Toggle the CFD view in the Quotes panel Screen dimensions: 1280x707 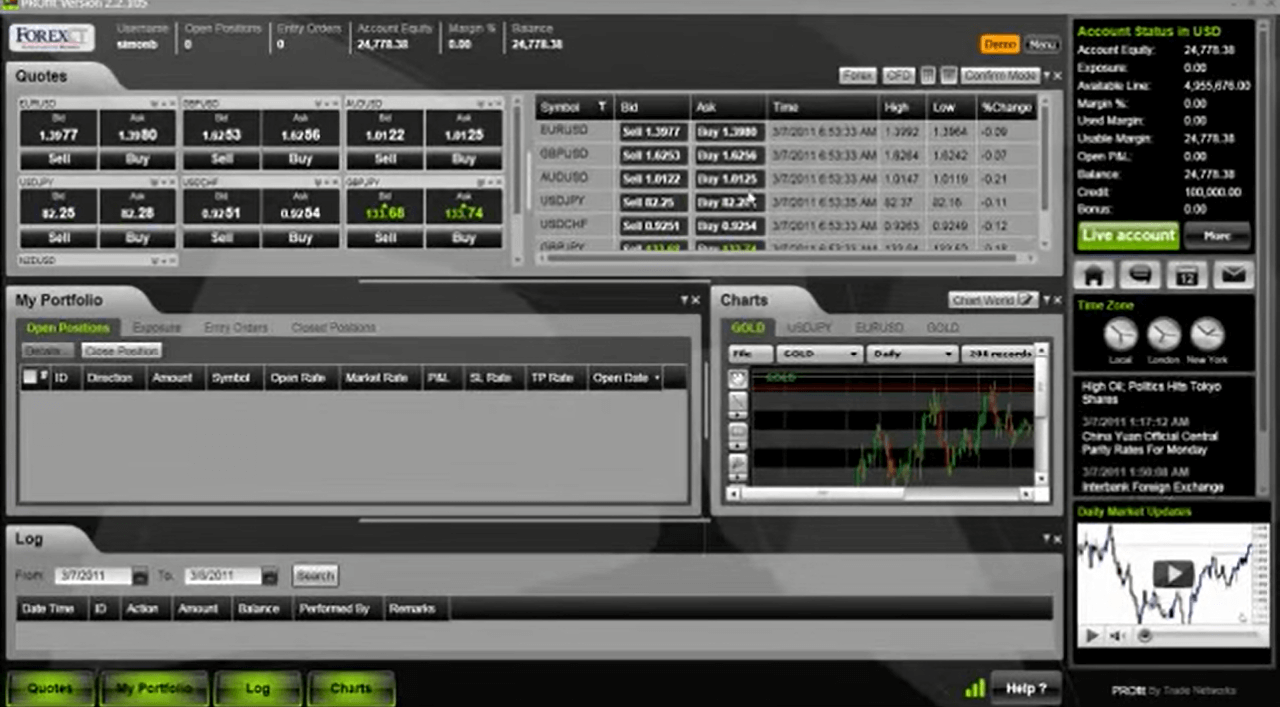point(898,75)
